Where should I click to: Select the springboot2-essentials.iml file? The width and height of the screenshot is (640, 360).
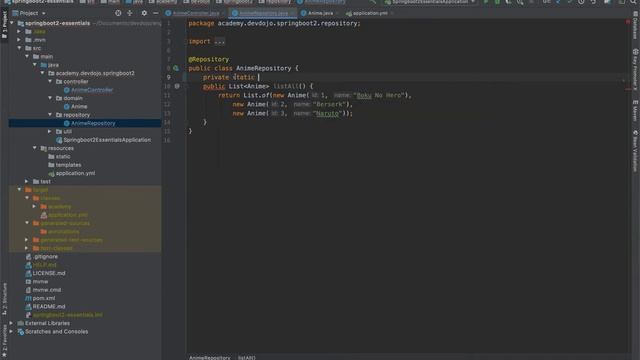[x=67, y=315]
